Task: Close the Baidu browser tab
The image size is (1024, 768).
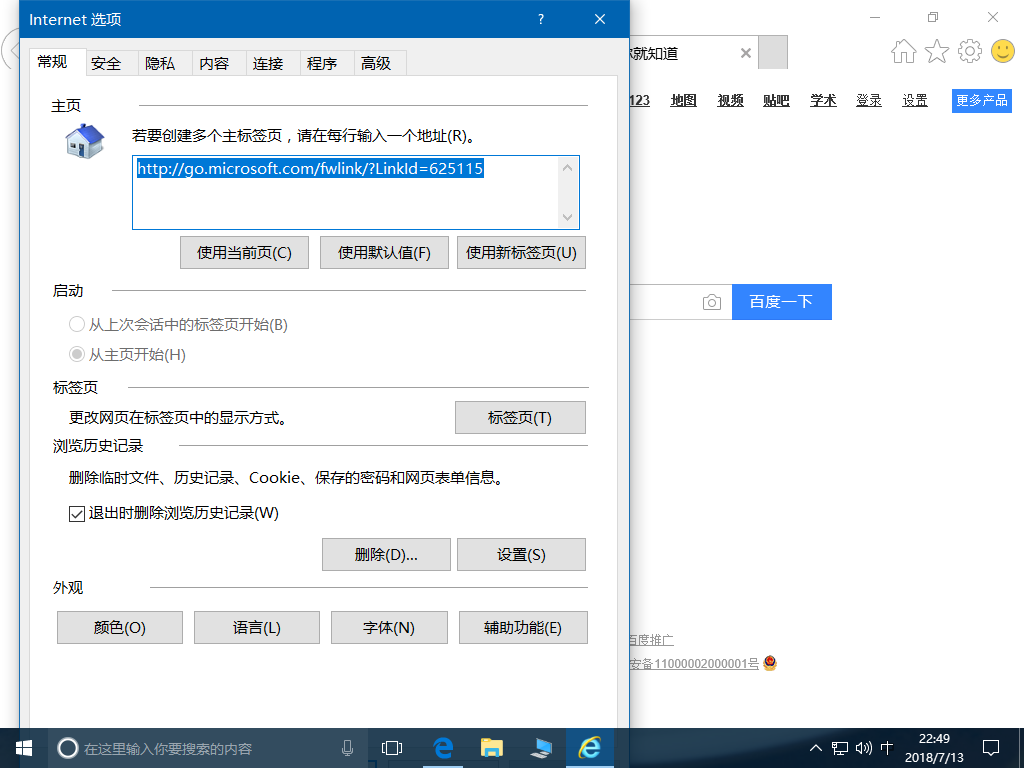Action: point(745,53)
